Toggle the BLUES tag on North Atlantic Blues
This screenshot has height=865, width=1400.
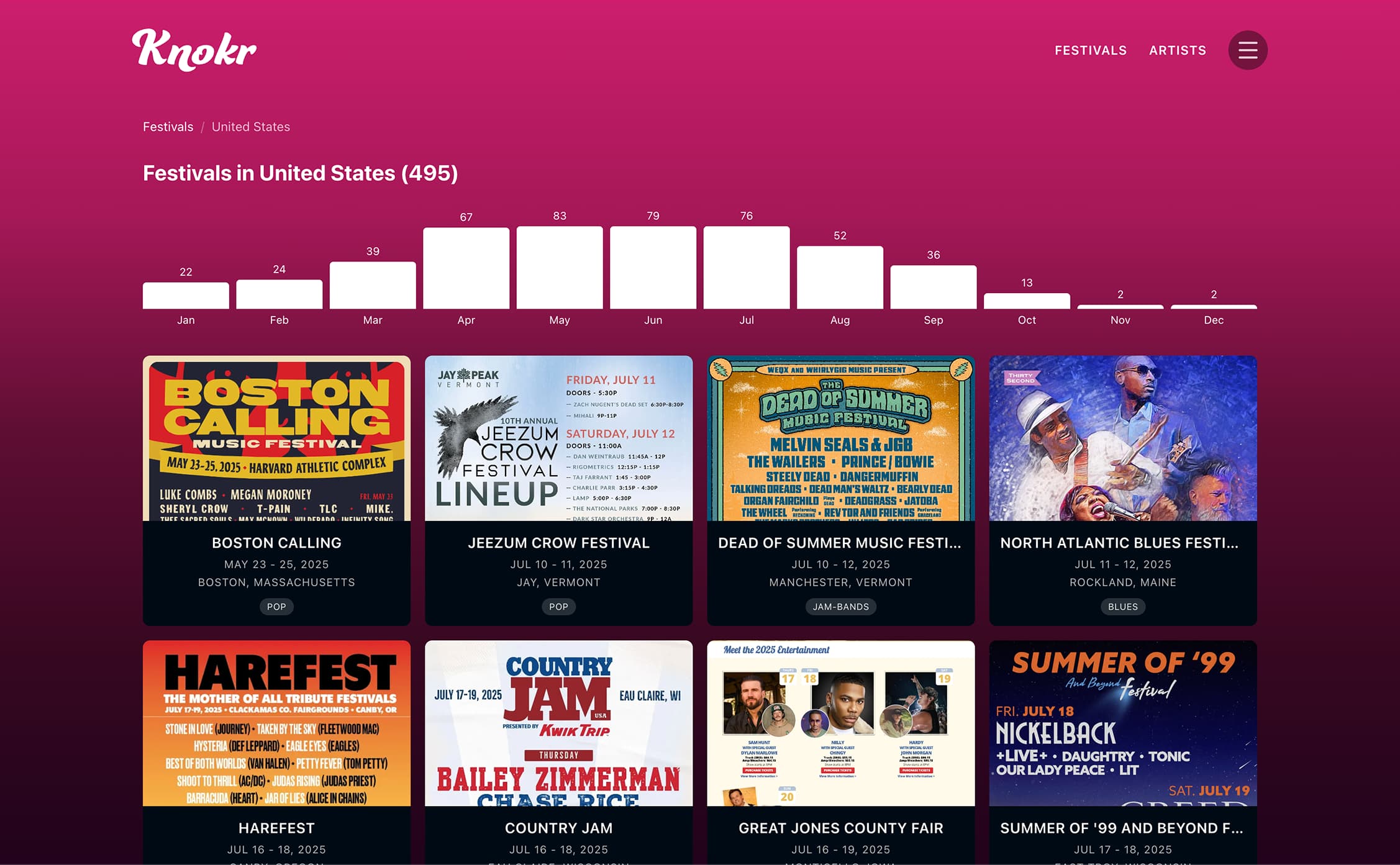pyautogui.click(x=1122, y=607)
